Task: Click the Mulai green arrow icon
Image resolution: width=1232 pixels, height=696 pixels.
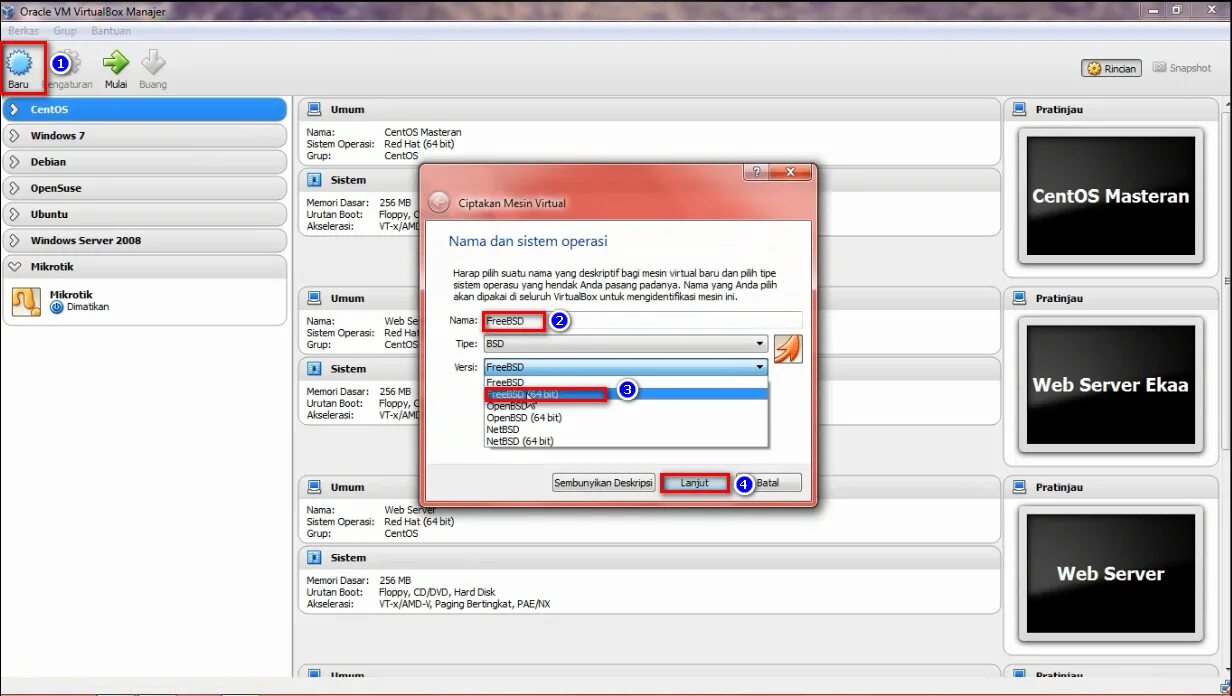Action: (116, 62)
